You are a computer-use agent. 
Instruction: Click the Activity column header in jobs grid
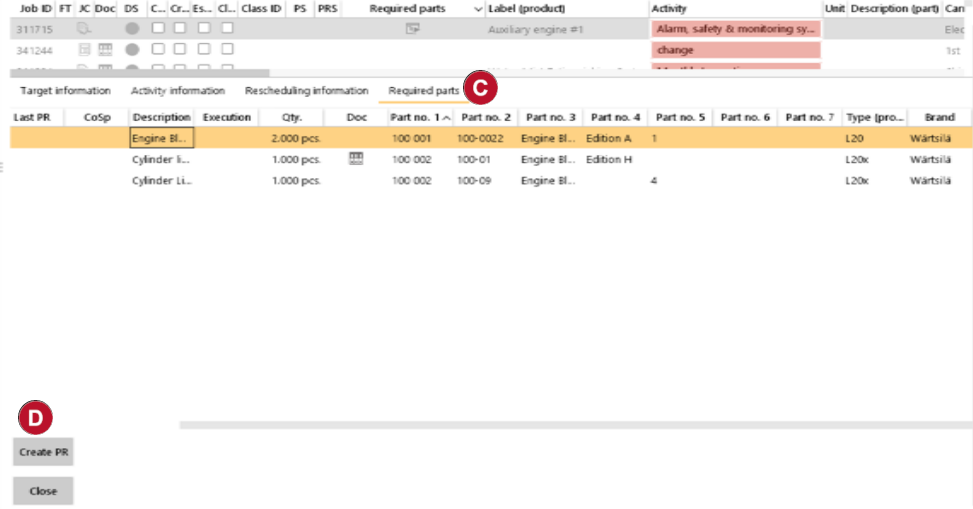(669, 9)
